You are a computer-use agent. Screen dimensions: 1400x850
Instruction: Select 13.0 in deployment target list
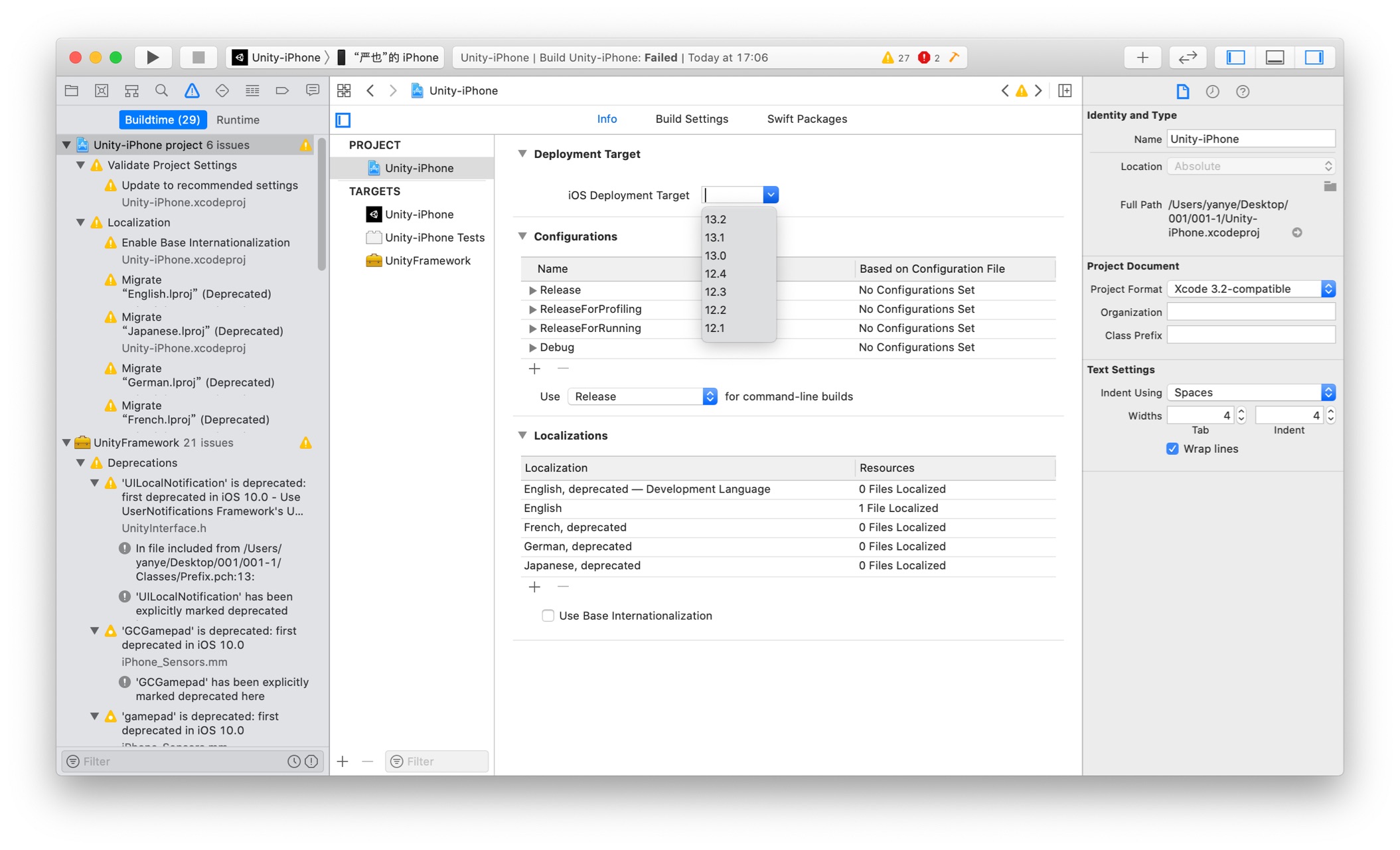click(x=738, y=256)
